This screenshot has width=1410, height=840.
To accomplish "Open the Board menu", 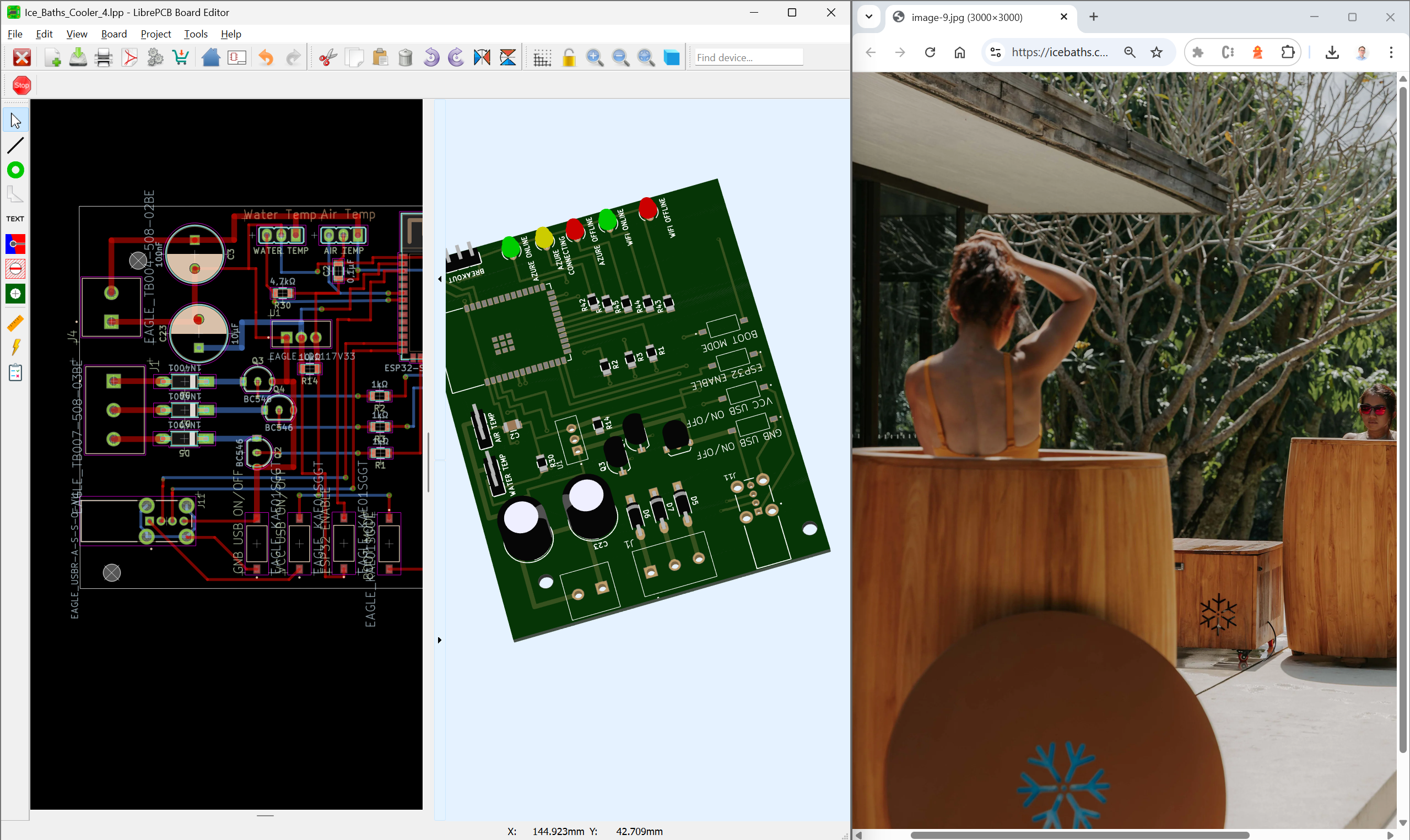I will click(x=114, y=34).
